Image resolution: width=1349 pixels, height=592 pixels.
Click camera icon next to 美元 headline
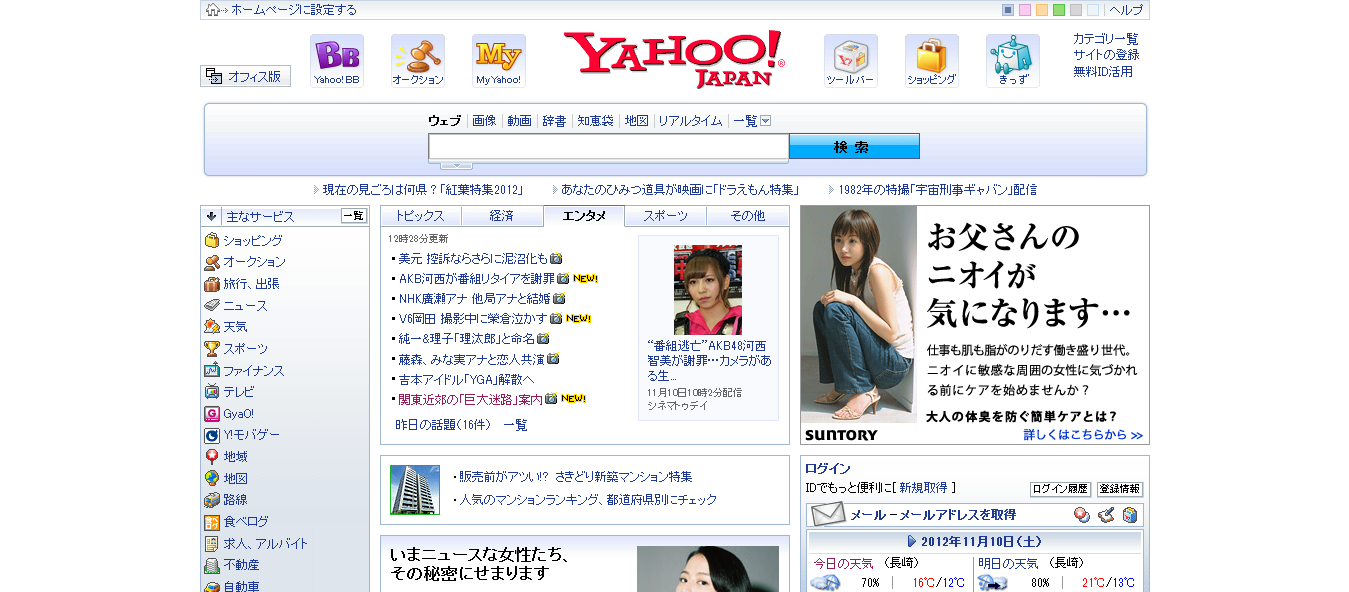point(556,258)
